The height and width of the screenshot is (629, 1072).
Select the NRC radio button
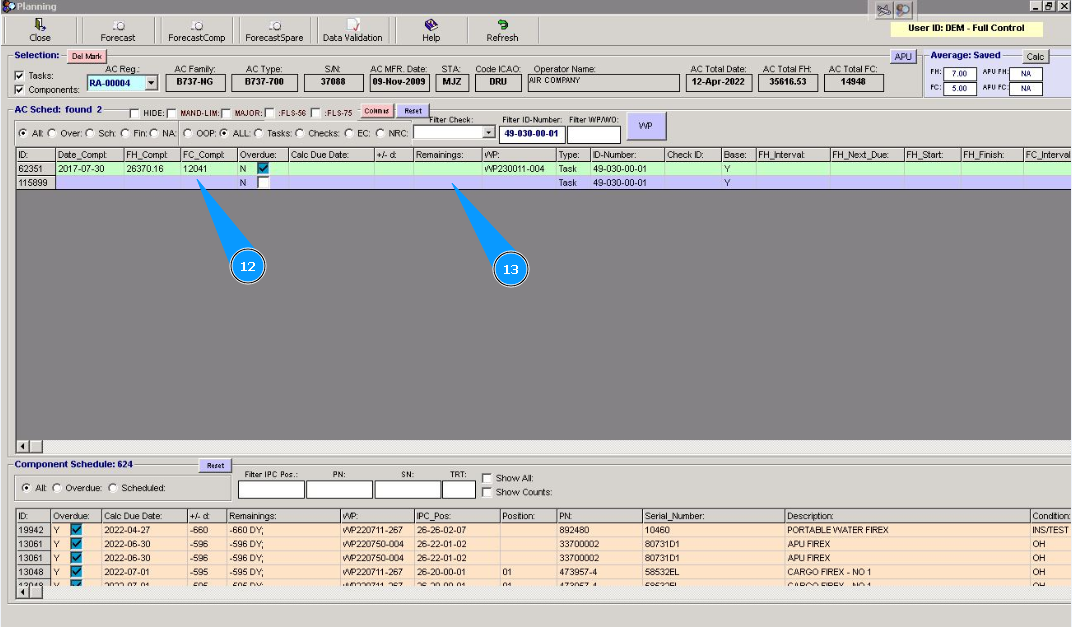(x=381, y=133)
